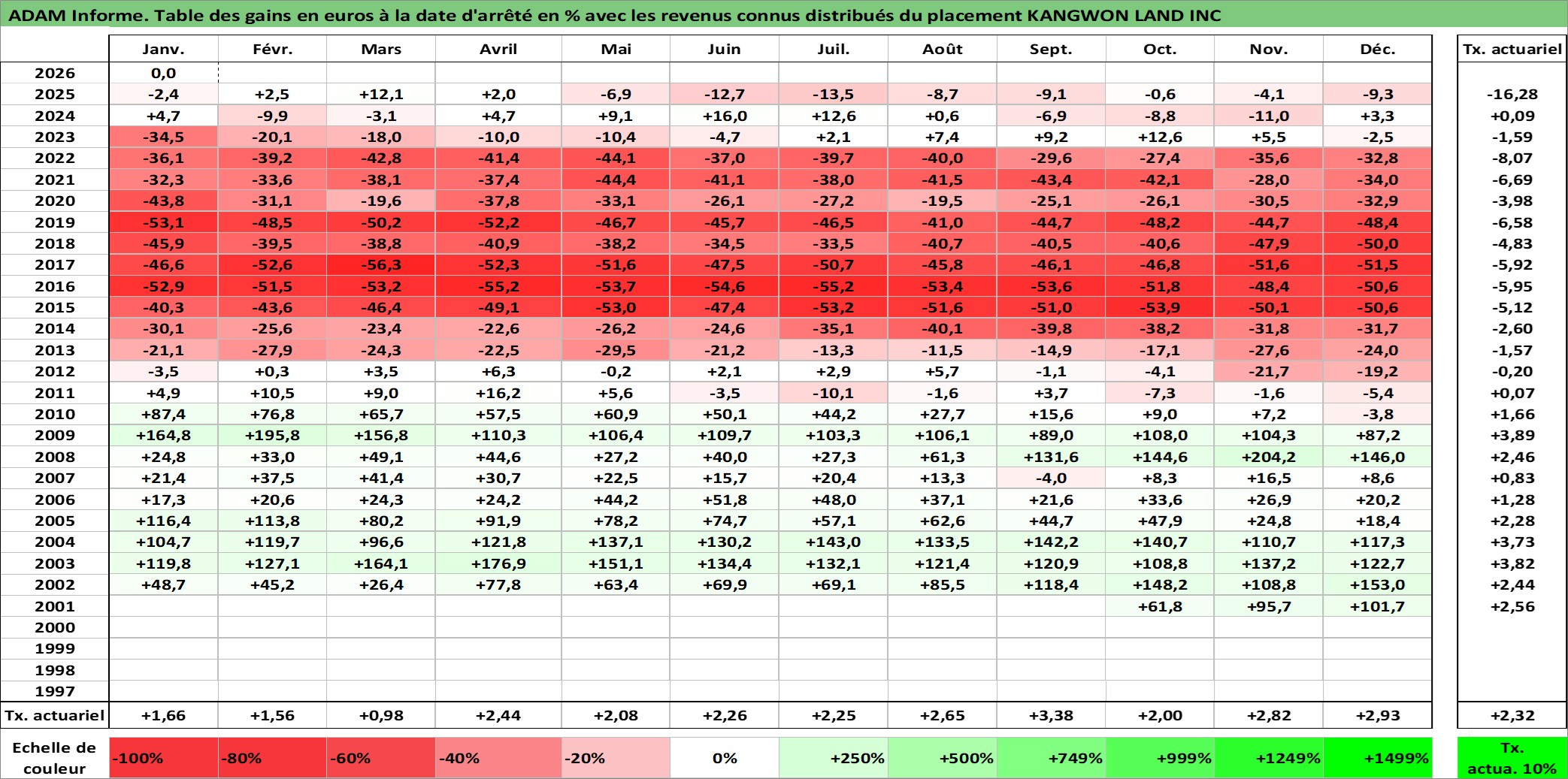Select the -40% legend swatch

(498, 758)
